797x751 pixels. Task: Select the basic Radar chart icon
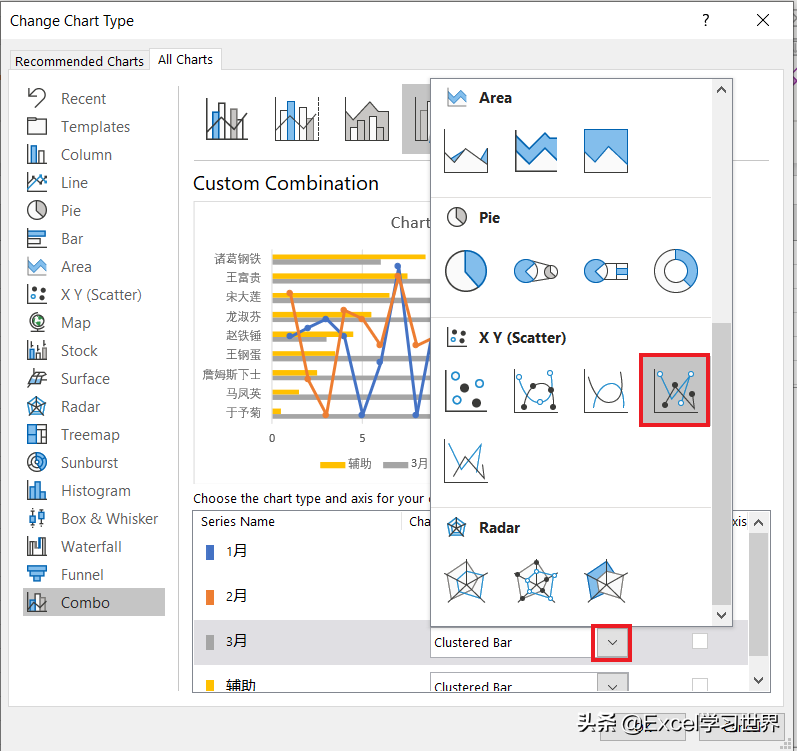466,581
